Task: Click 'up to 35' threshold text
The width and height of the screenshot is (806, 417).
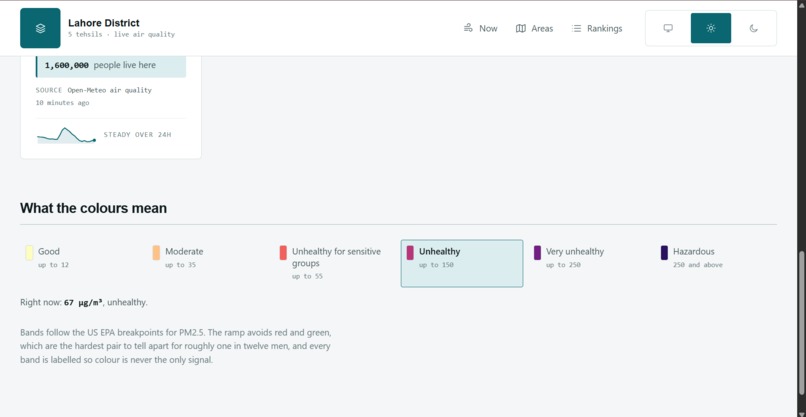Action: 180,265
